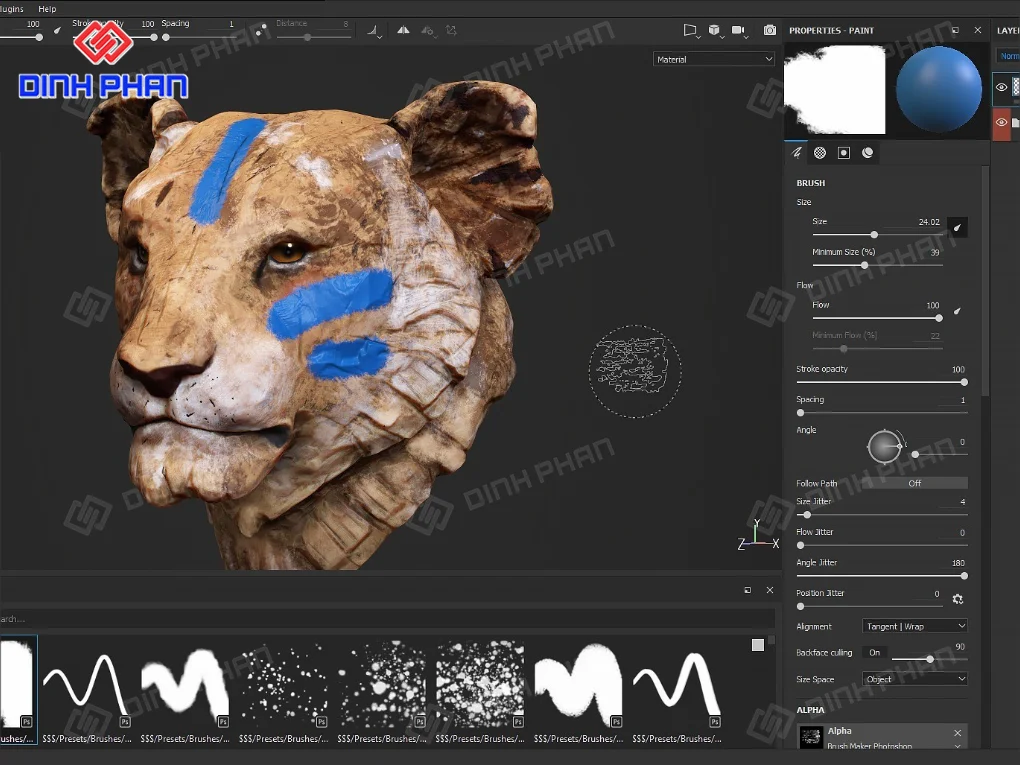Click the Normal blend mode button
This screenshot has height=765, width=1020.
coord(1010,55)
